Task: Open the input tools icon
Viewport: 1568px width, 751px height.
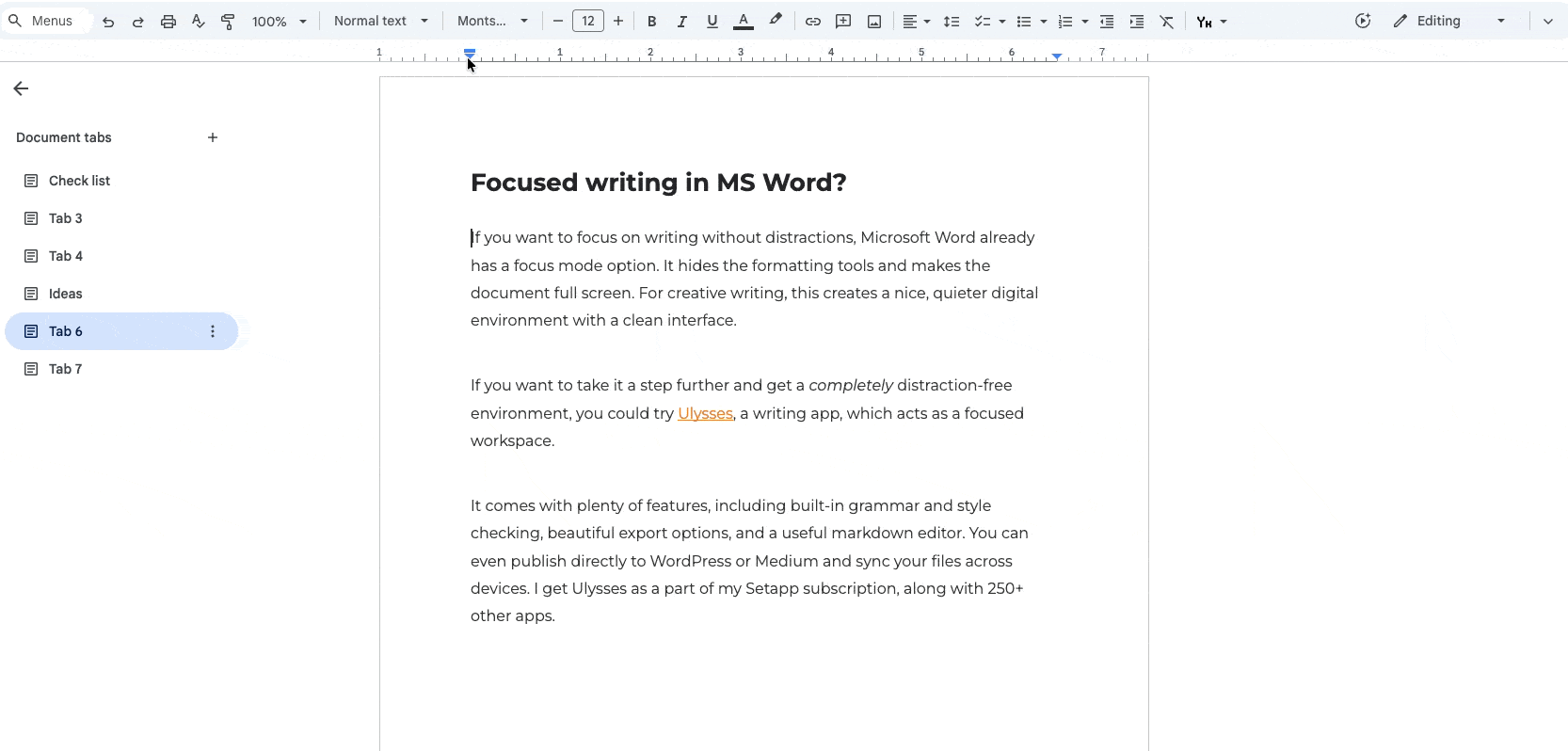Action: tap(1204, 21)
